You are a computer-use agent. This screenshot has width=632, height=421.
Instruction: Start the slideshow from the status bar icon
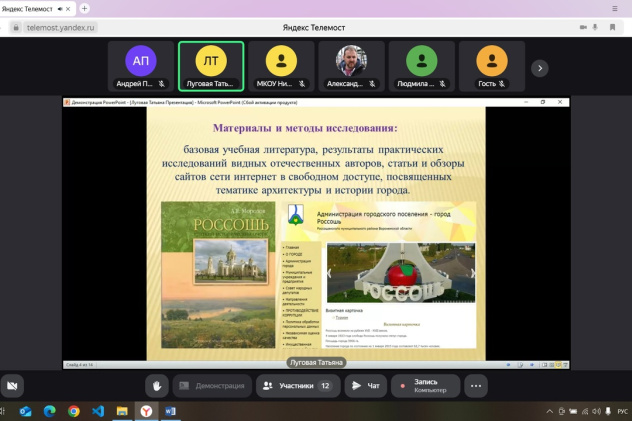coord(565,365)
